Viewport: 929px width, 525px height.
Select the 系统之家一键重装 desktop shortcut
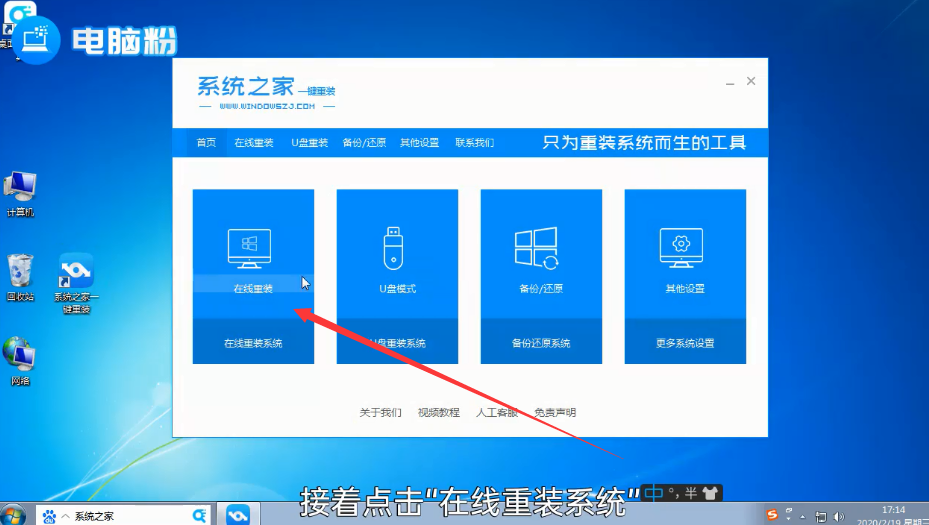(x=76, y=284)
